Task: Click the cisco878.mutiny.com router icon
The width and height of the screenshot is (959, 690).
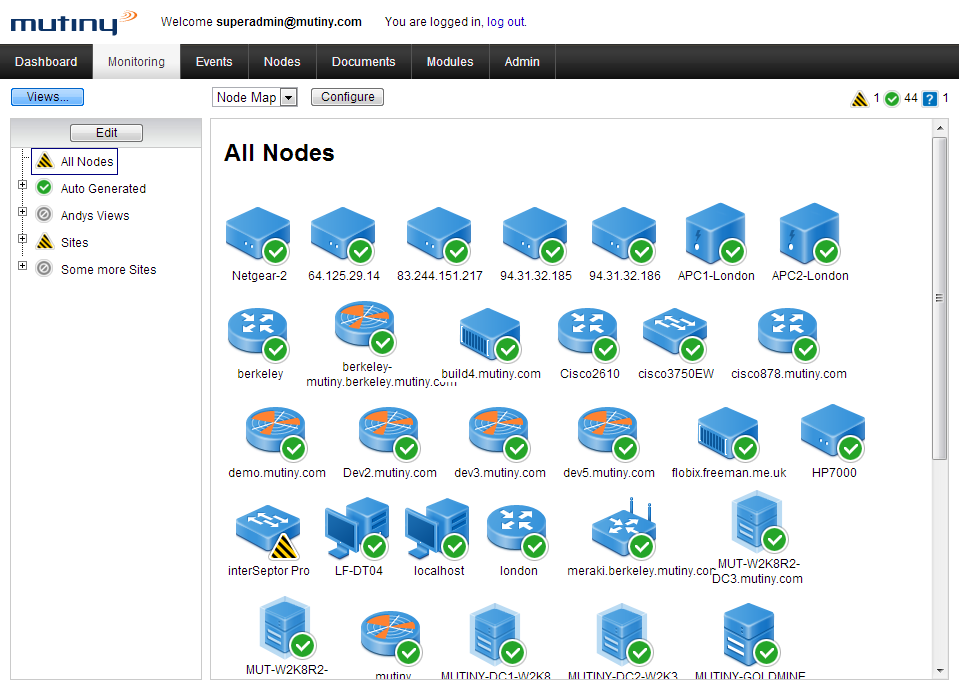Action: [x=788, y=335]
